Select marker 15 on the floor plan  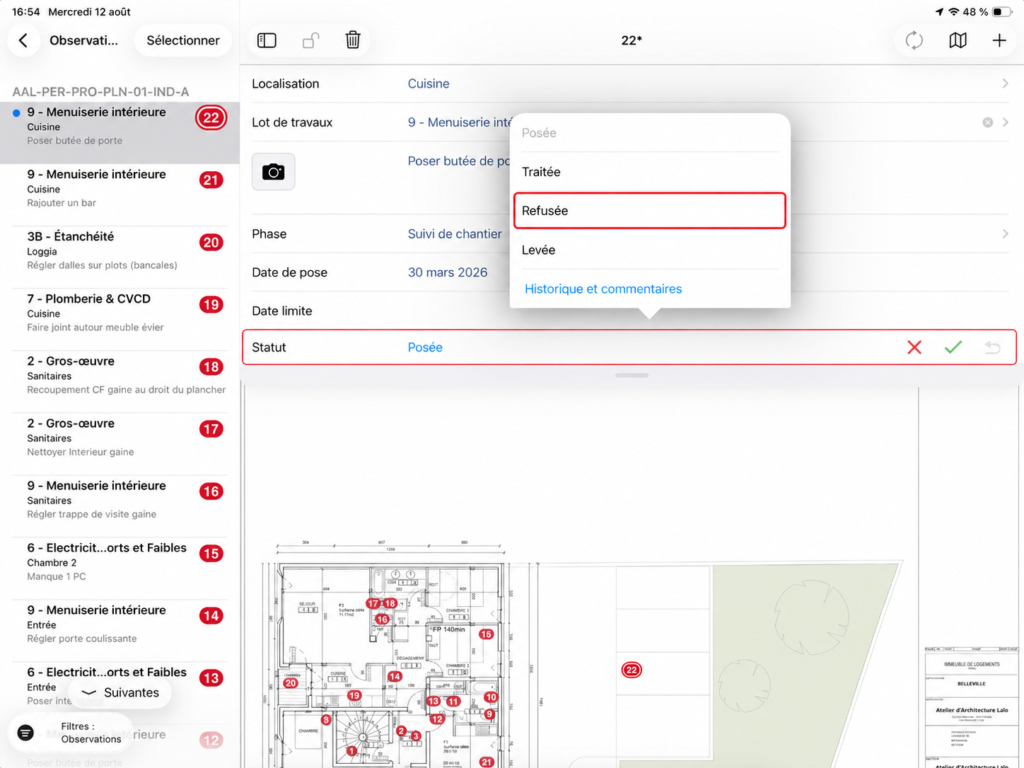pyautogui.click(x=486, y=634)
